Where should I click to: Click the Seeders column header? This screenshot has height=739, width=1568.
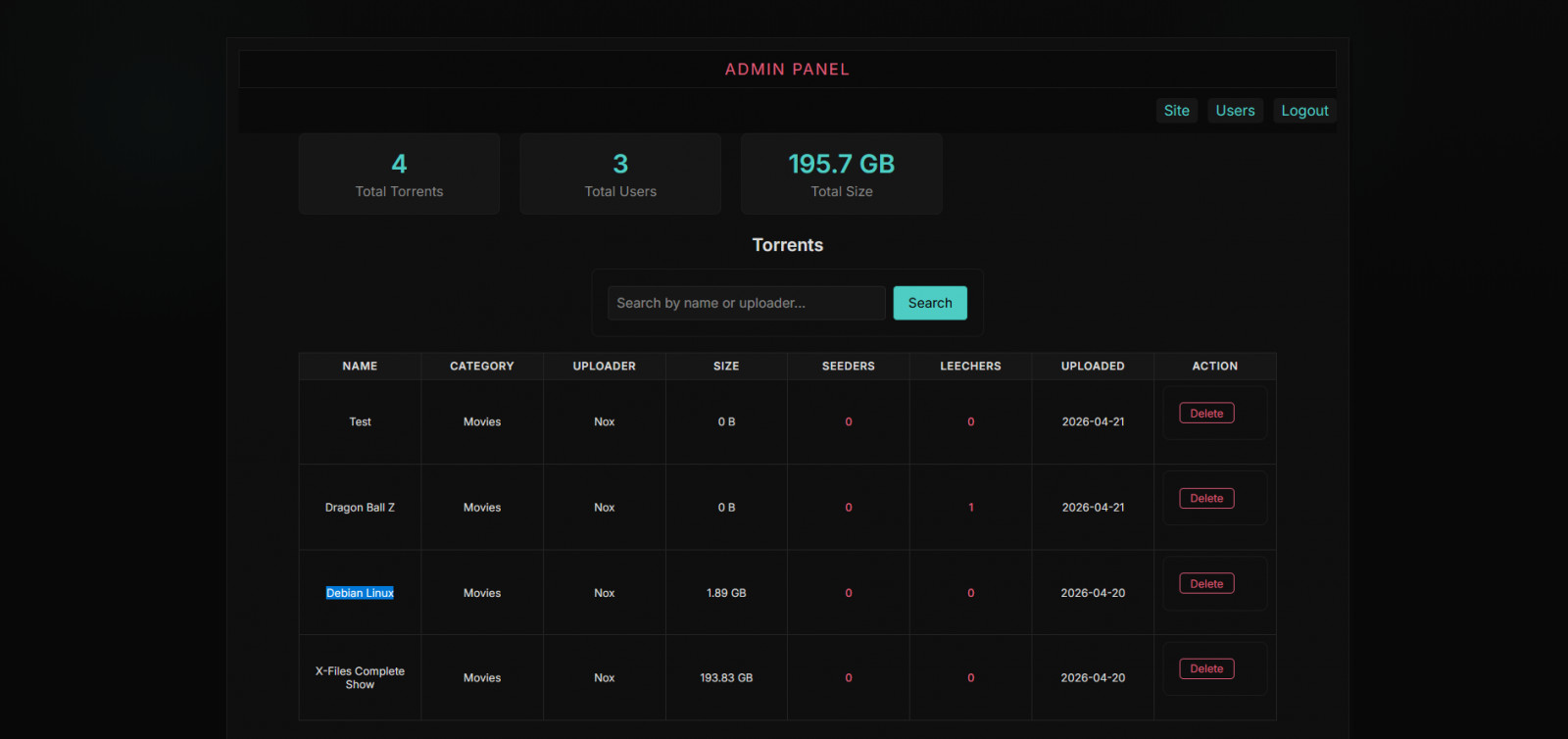tap(848, 367)
